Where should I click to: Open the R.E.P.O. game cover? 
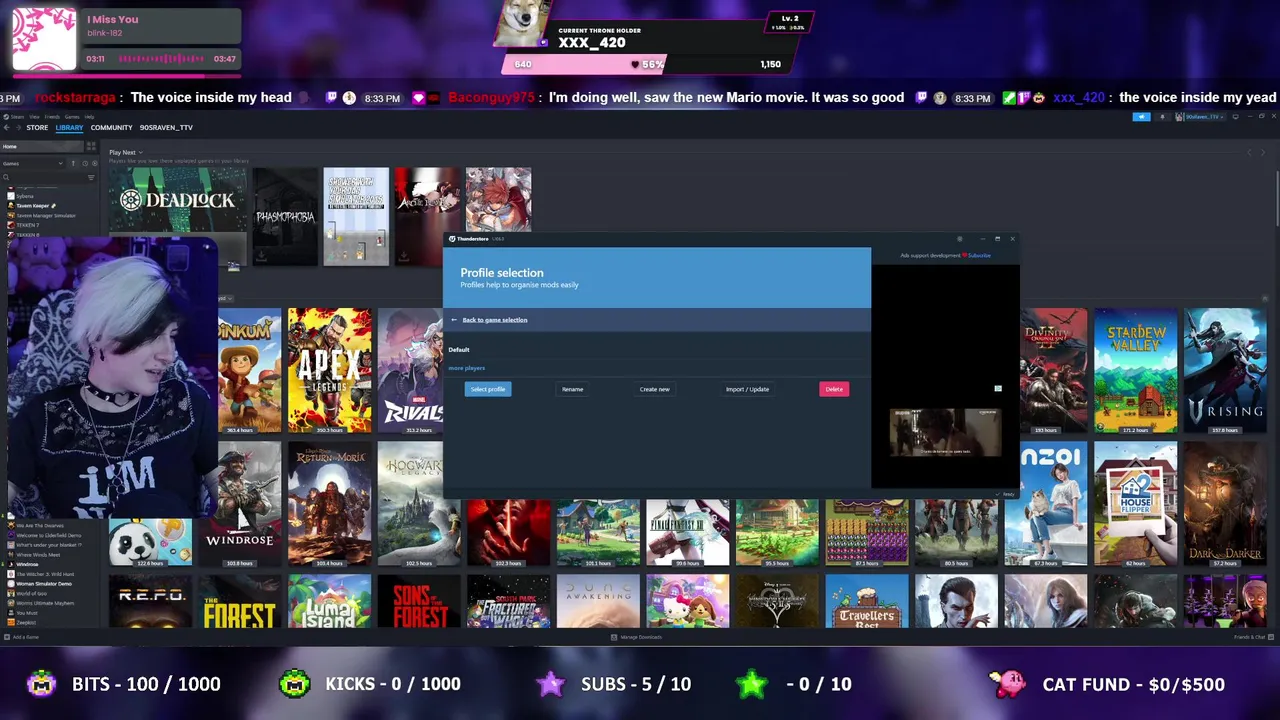tap(150, 601)
